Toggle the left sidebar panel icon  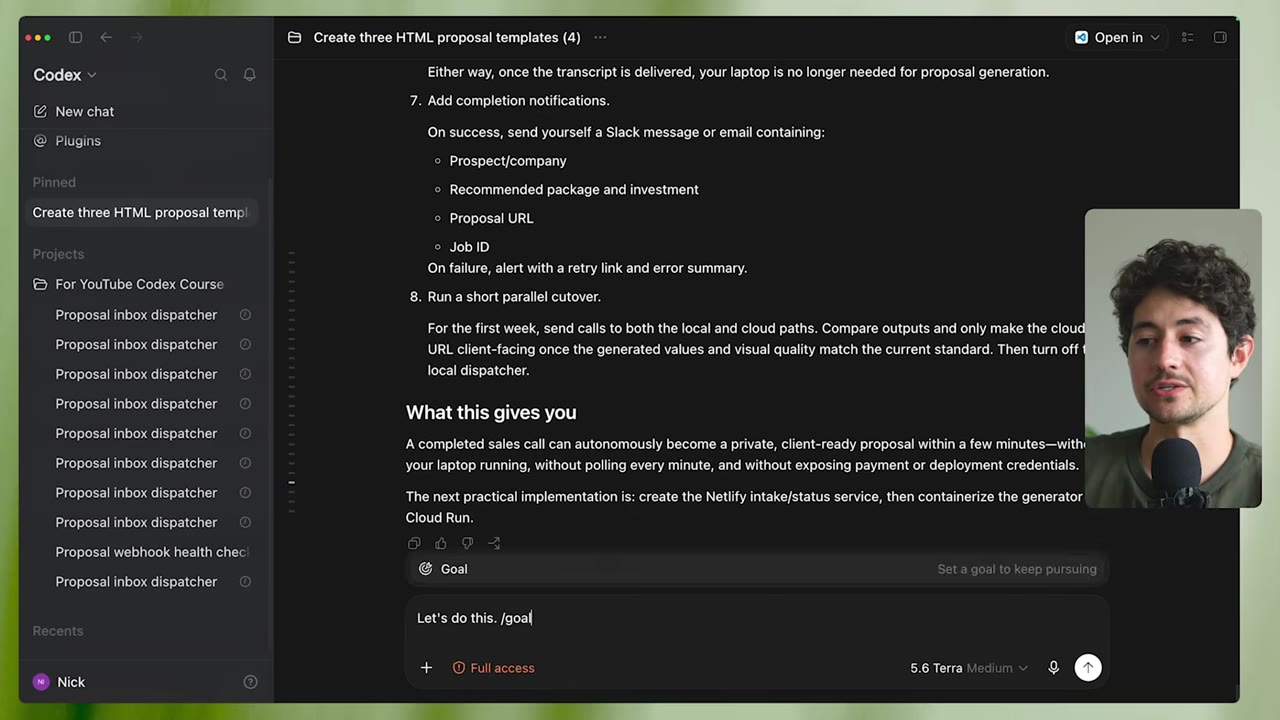[x=75, y=37]
